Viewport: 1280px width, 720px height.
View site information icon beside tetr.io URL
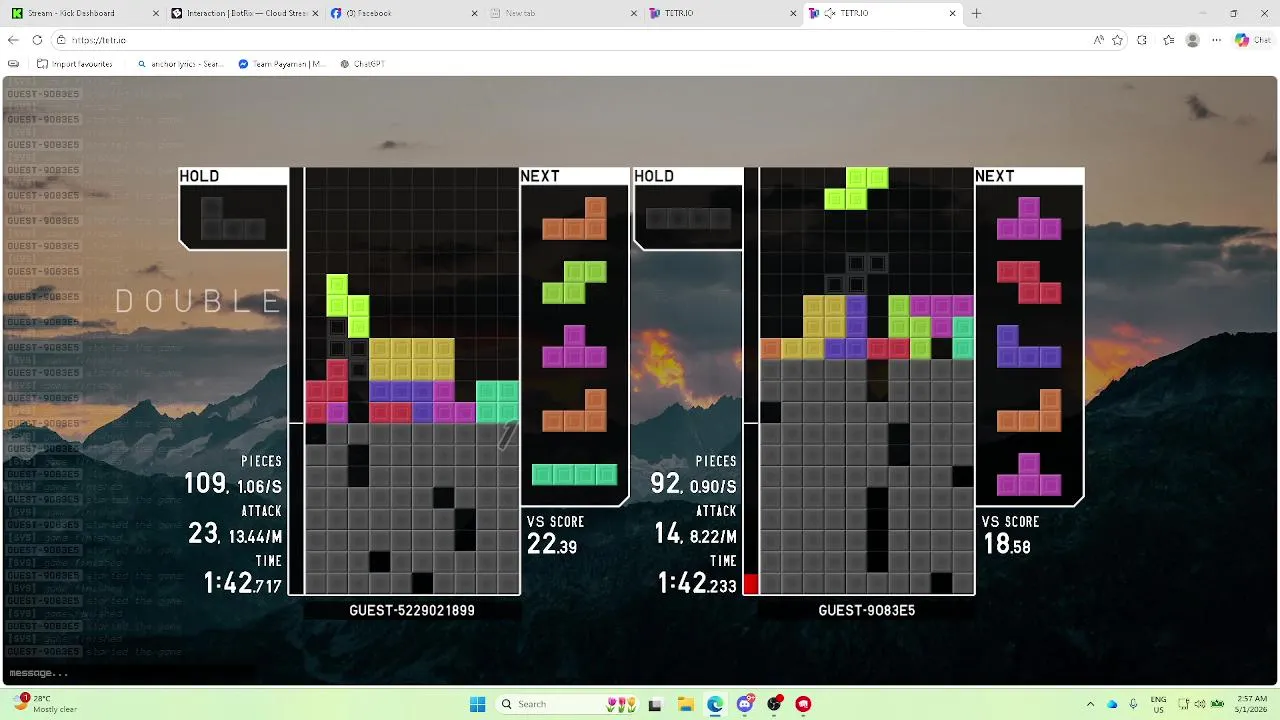pyautogui.click(x=61, y=40)
